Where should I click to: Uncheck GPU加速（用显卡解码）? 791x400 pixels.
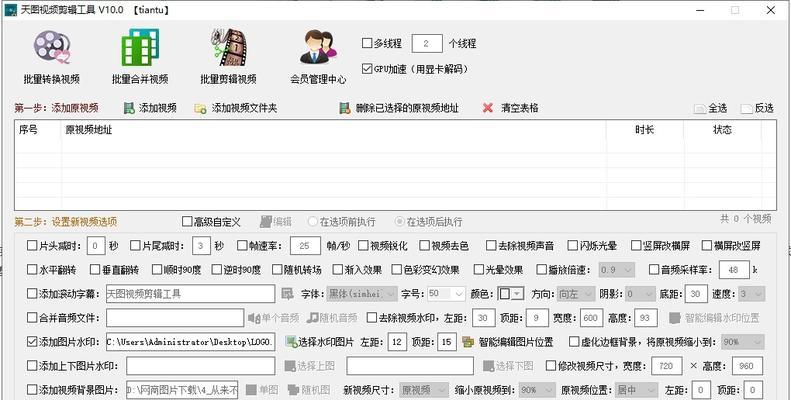367,69
